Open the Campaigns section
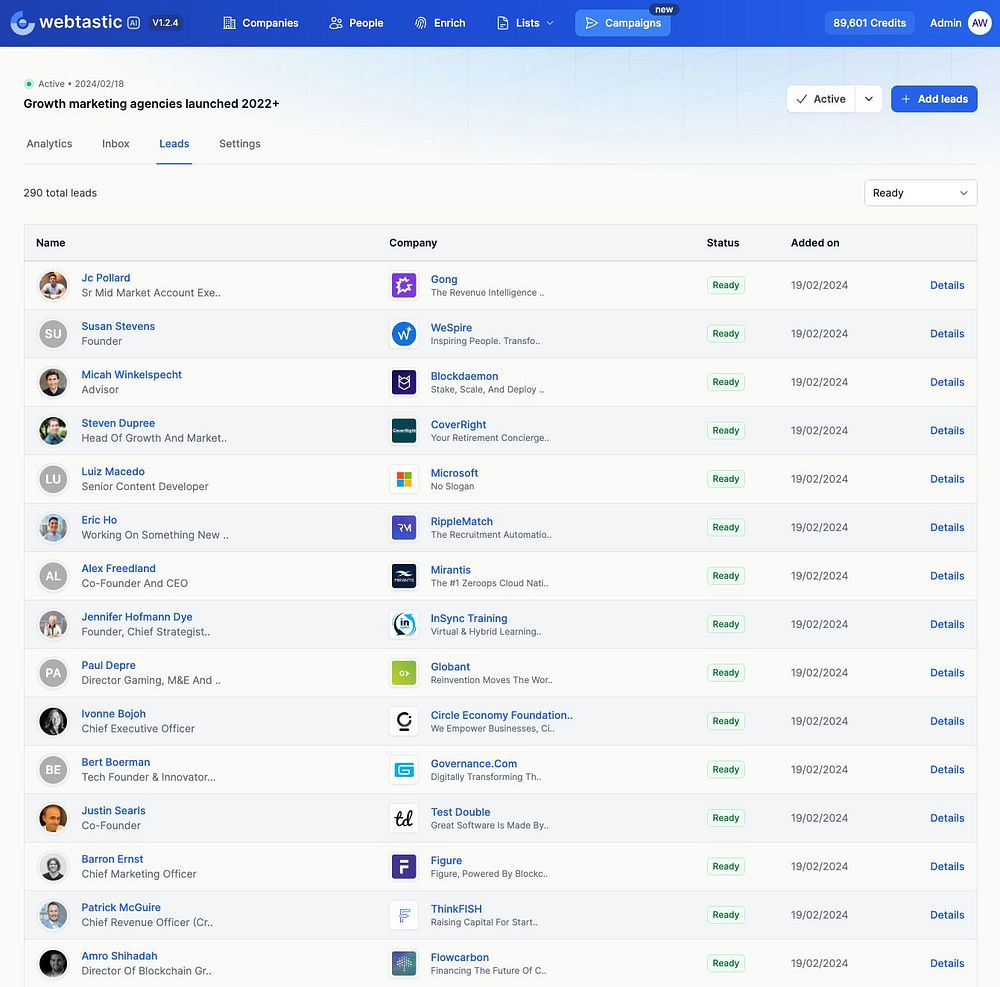 click(x=622, y=23)
